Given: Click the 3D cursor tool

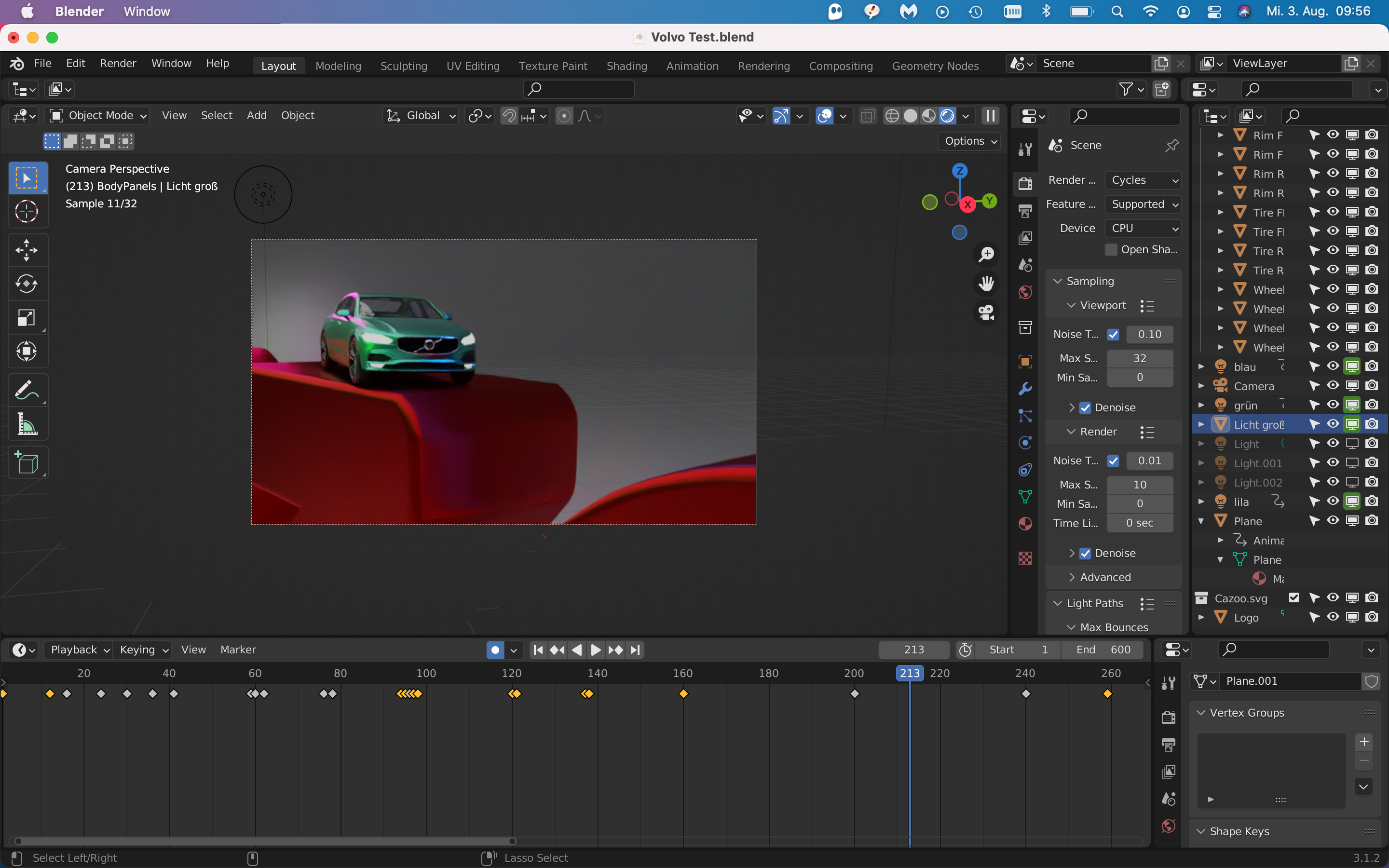Looking at the screenshot, I should coord(27,212).
